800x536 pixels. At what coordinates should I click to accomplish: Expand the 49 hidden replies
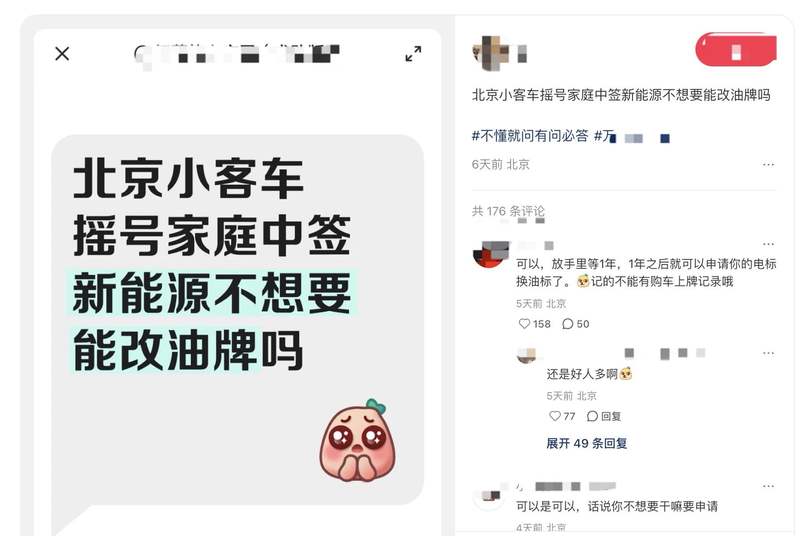[587, 443]
